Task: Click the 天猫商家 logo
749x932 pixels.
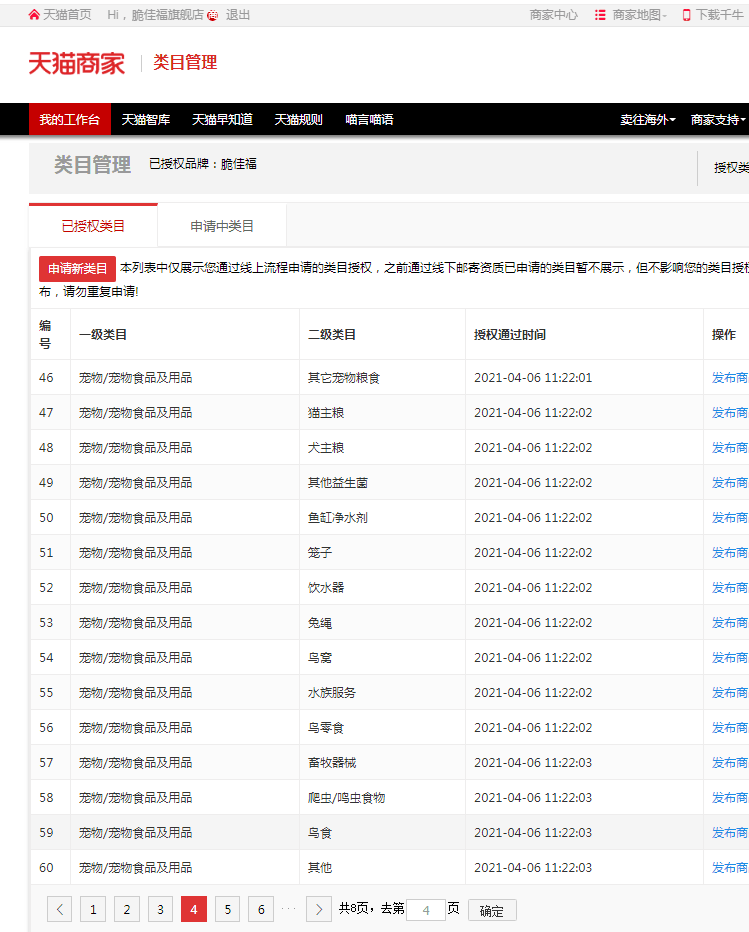Action: pyautogui.click(x=77, y=63)
